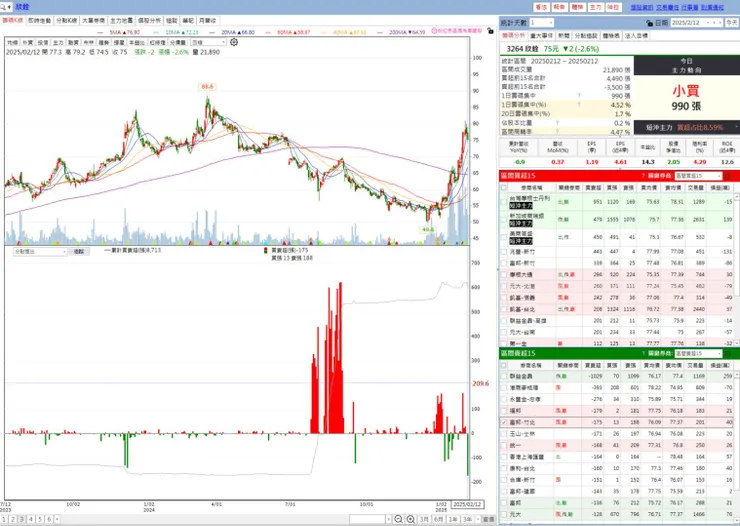This screenshot has width=740, height=526.
Task: Switch to the 分點K線 tab
Action: (66, 21)
